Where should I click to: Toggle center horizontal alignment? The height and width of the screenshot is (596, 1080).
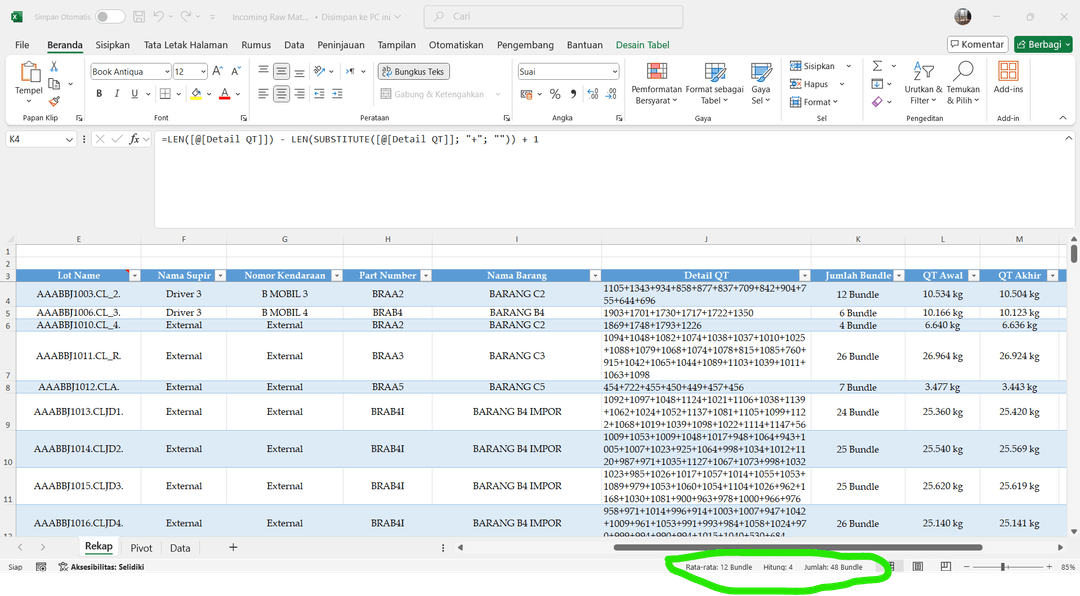282,94
